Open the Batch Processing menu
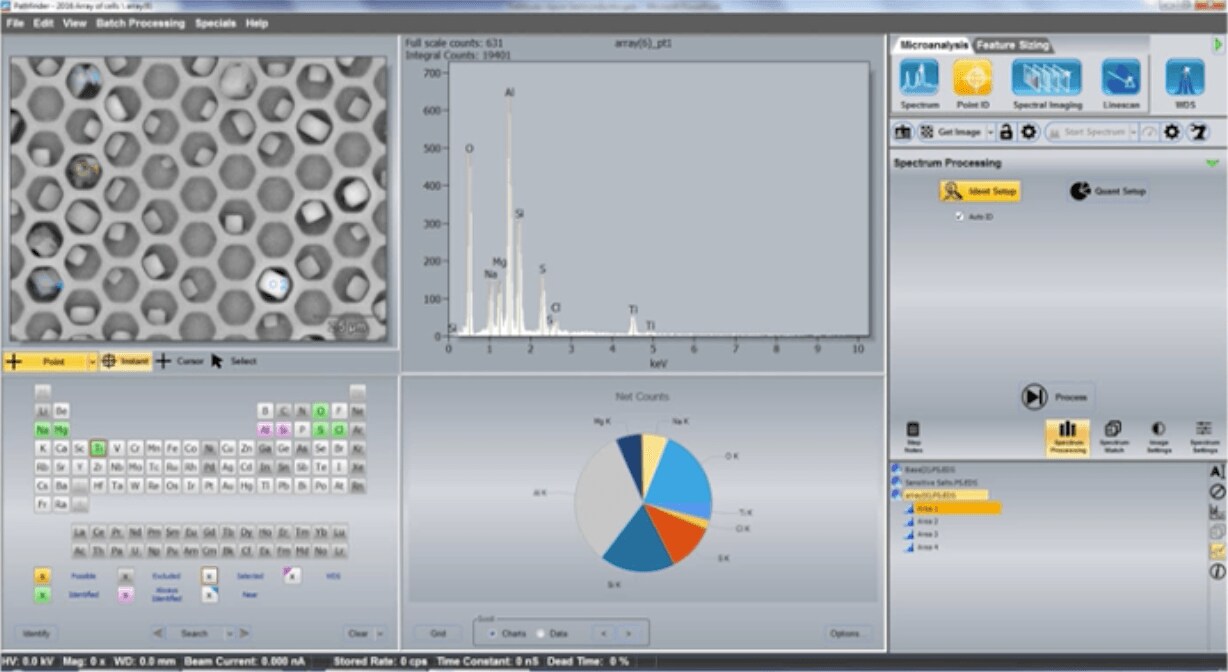This screenshot has width=1228, height=672. tap(140, 23)
